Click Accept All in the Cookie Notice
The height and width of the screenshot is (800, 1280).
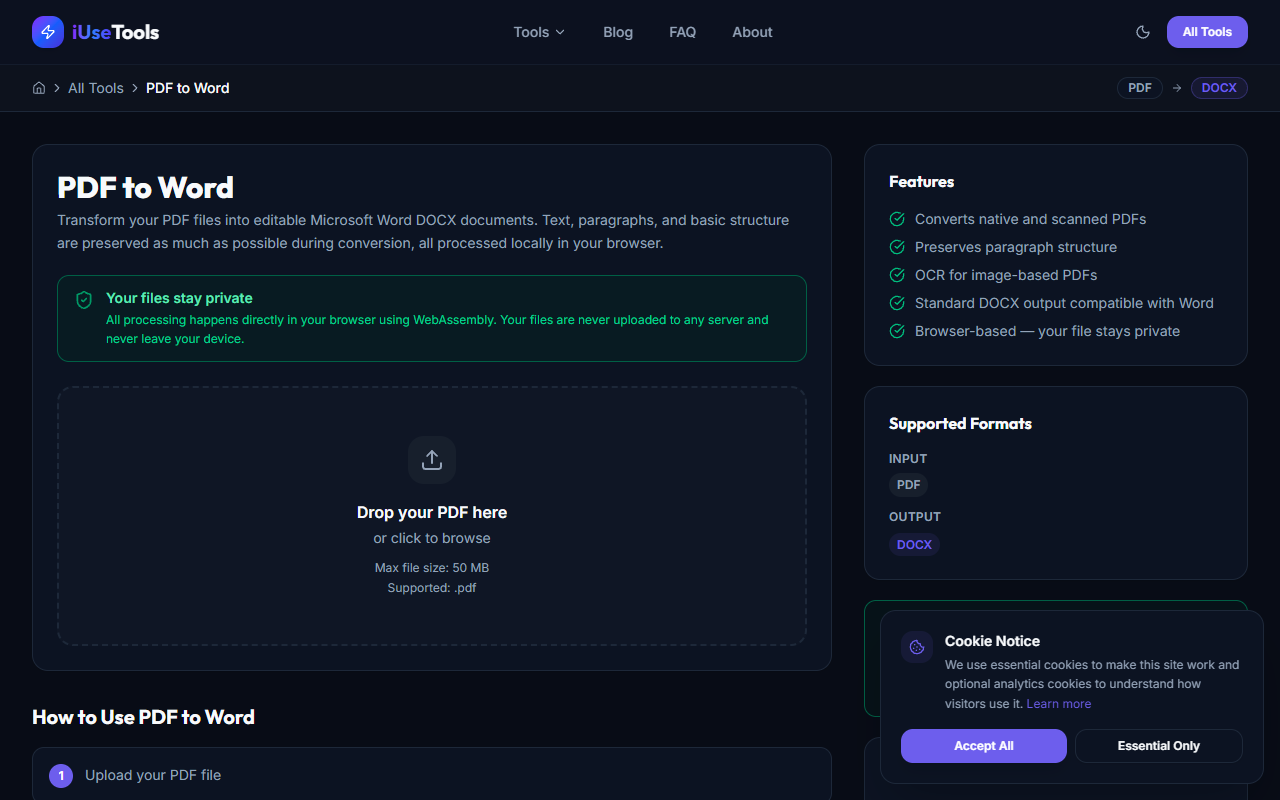[983, 745]
